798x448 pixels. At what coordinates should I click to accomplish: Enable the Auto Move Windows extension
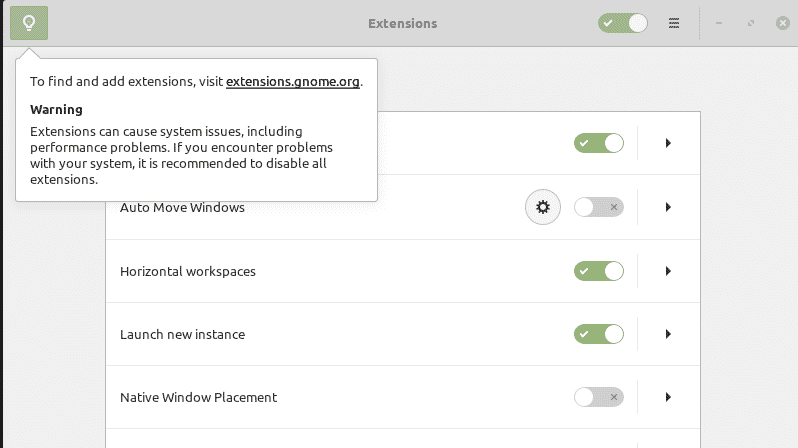[x=599, y=207]
